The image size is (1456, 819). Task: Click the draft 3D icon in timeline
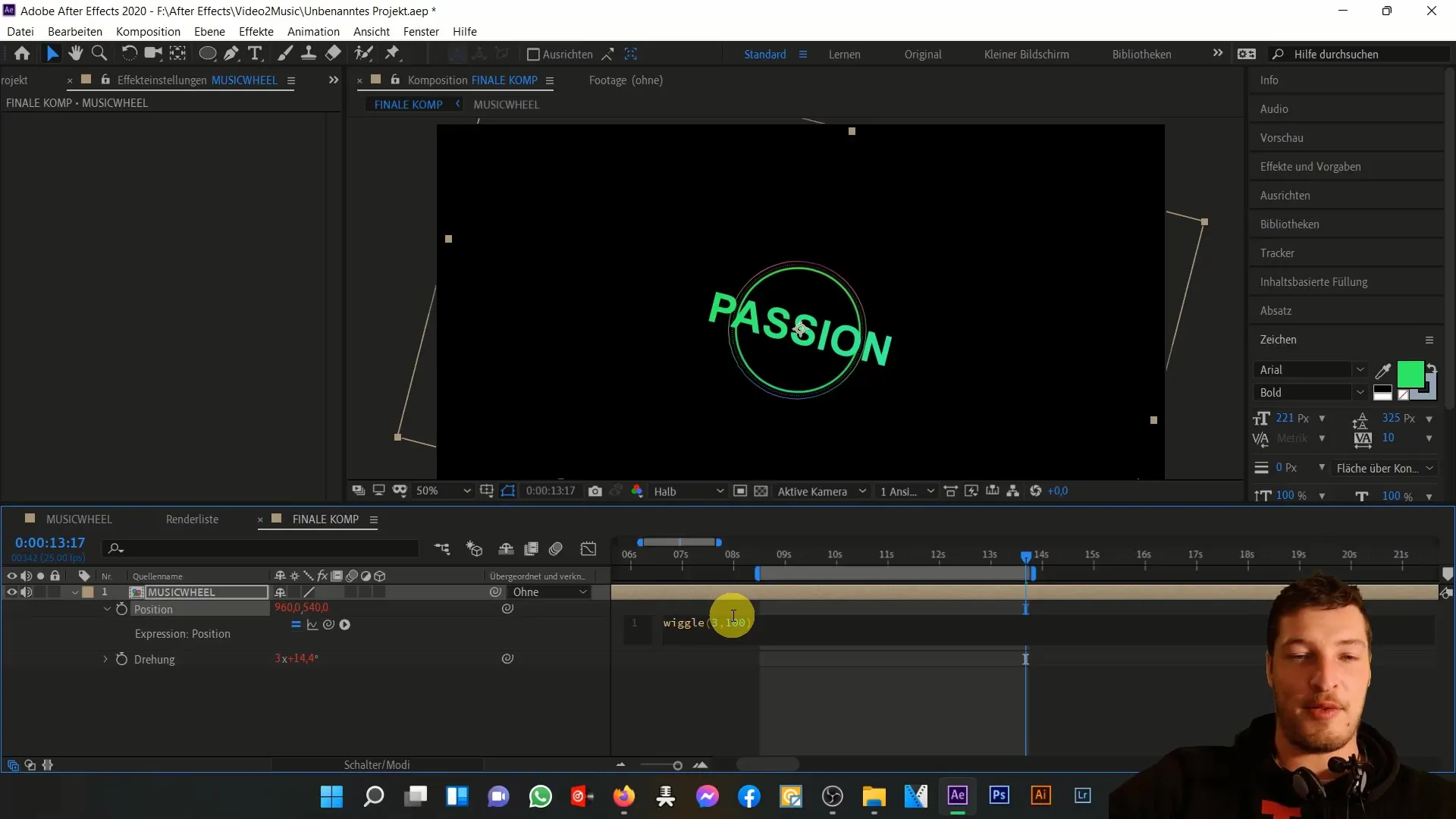(474, 548)
